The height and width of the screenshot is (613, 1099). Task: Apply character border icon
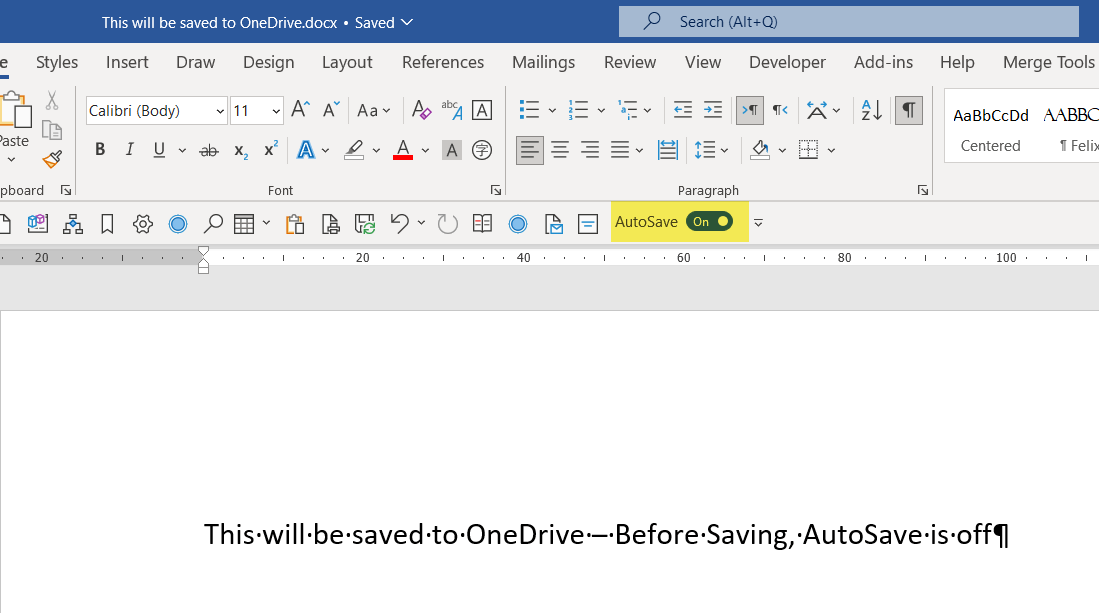pos(482,110)
